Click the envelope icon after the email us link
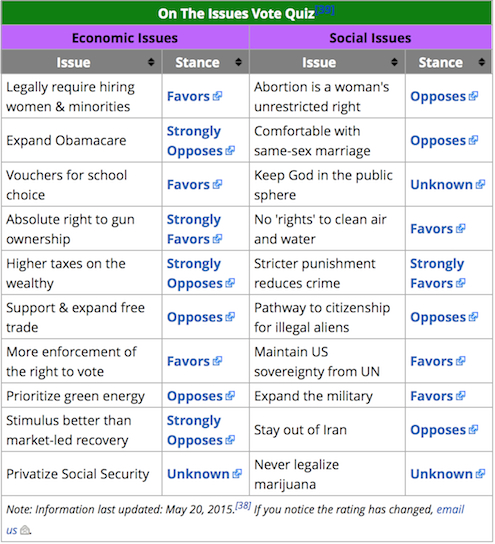 click(x=25, y=530)
